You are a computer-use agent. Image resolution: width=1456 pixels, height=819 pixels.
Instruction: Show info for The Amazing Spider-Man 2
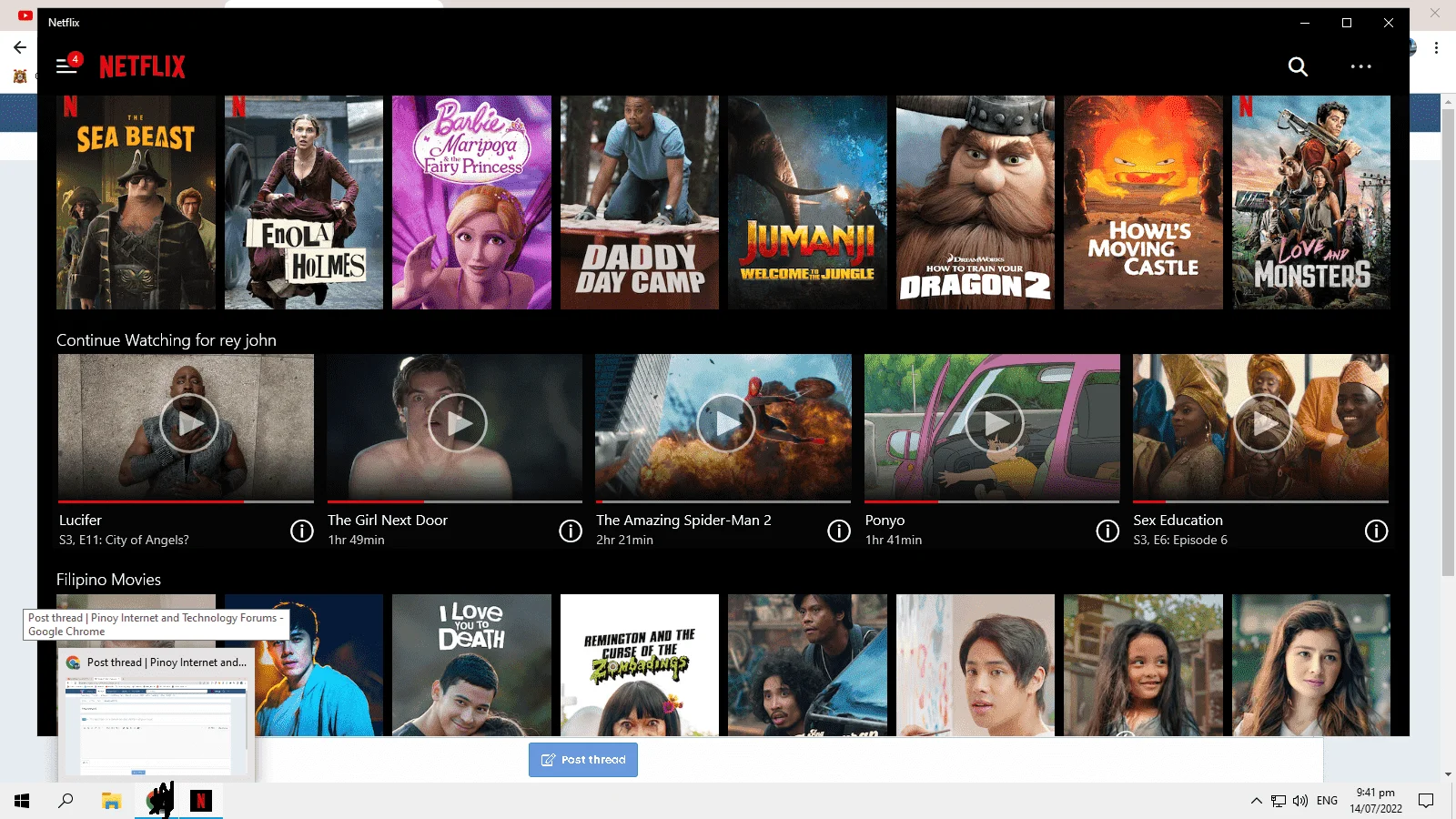(x=838, y=531)
